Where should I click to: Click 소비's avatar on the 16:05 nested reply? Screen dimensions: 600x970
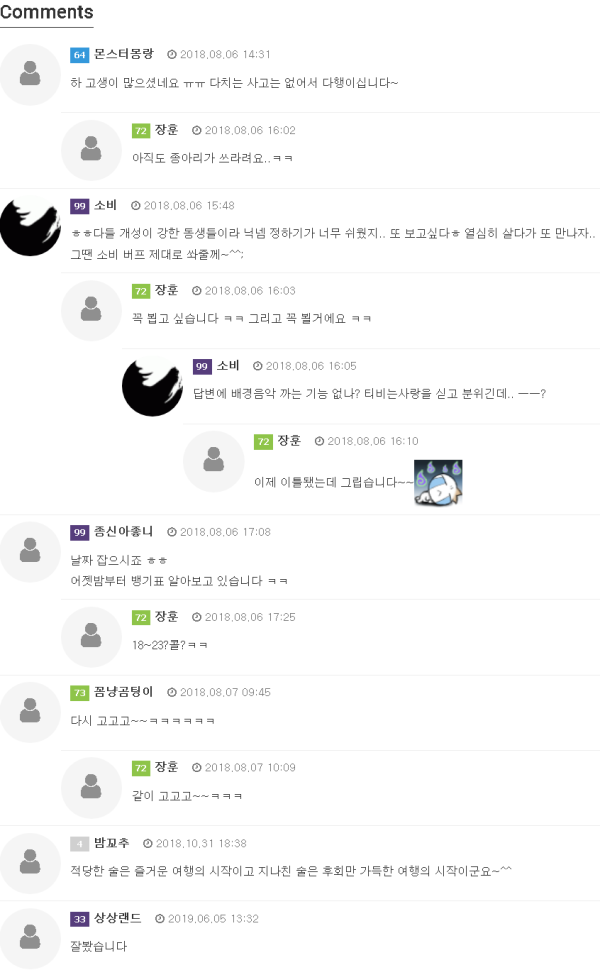[152, 386]
